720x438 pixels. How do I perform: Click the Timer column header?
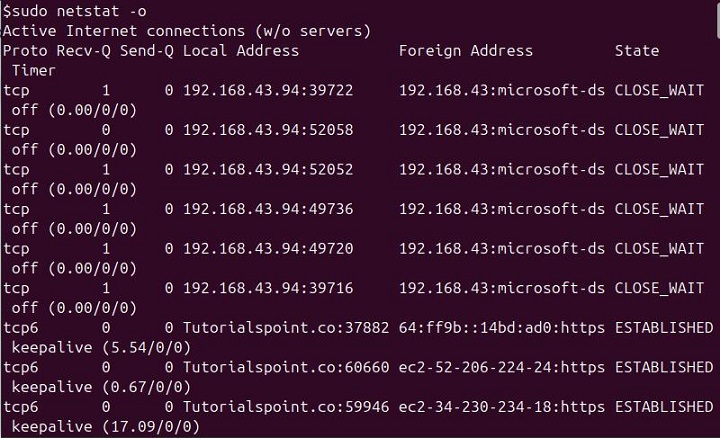(x=34, y=71)
